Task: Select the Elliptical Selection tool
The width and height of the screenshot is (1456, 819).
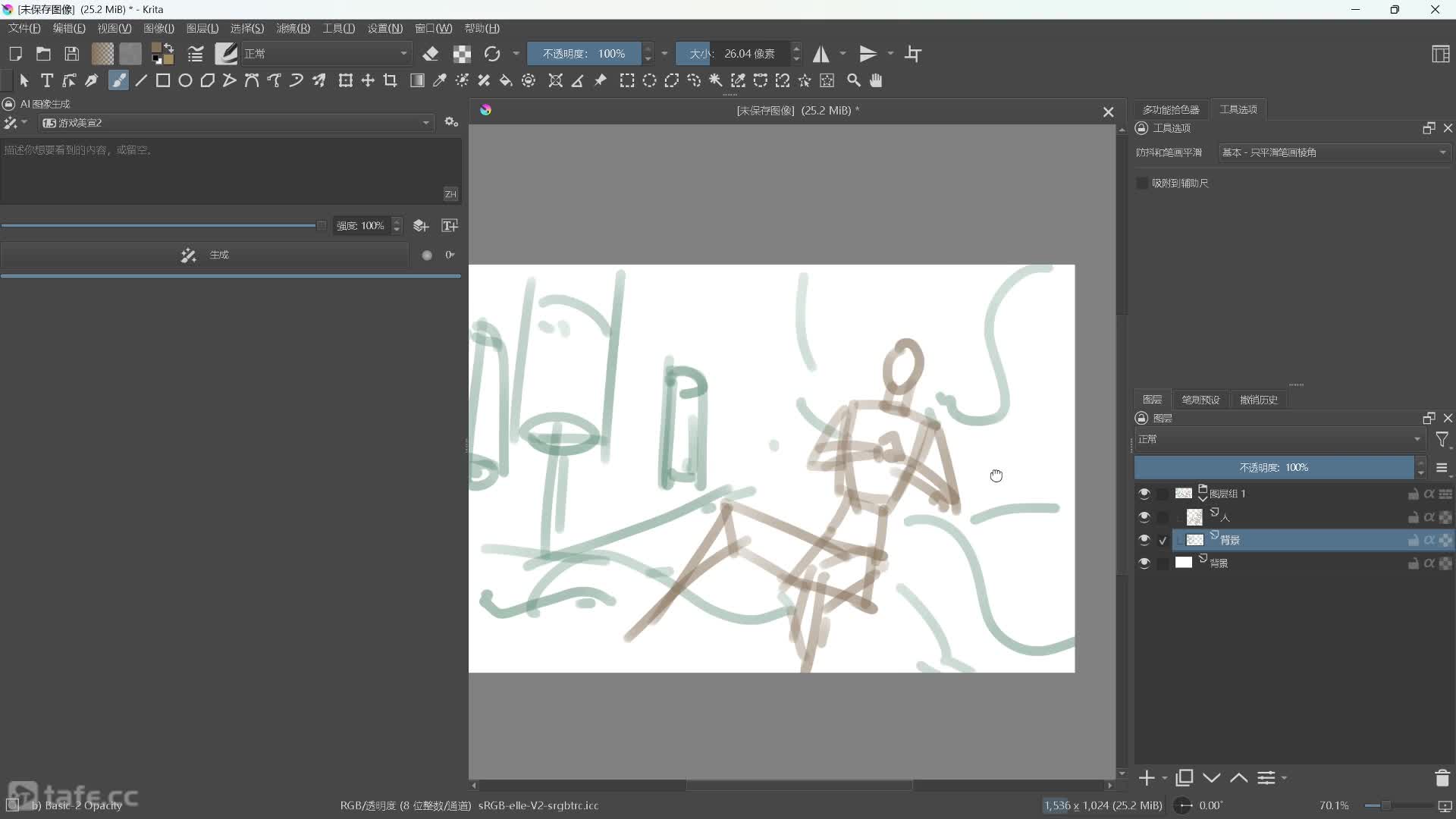Action: [x=650, y=80]
